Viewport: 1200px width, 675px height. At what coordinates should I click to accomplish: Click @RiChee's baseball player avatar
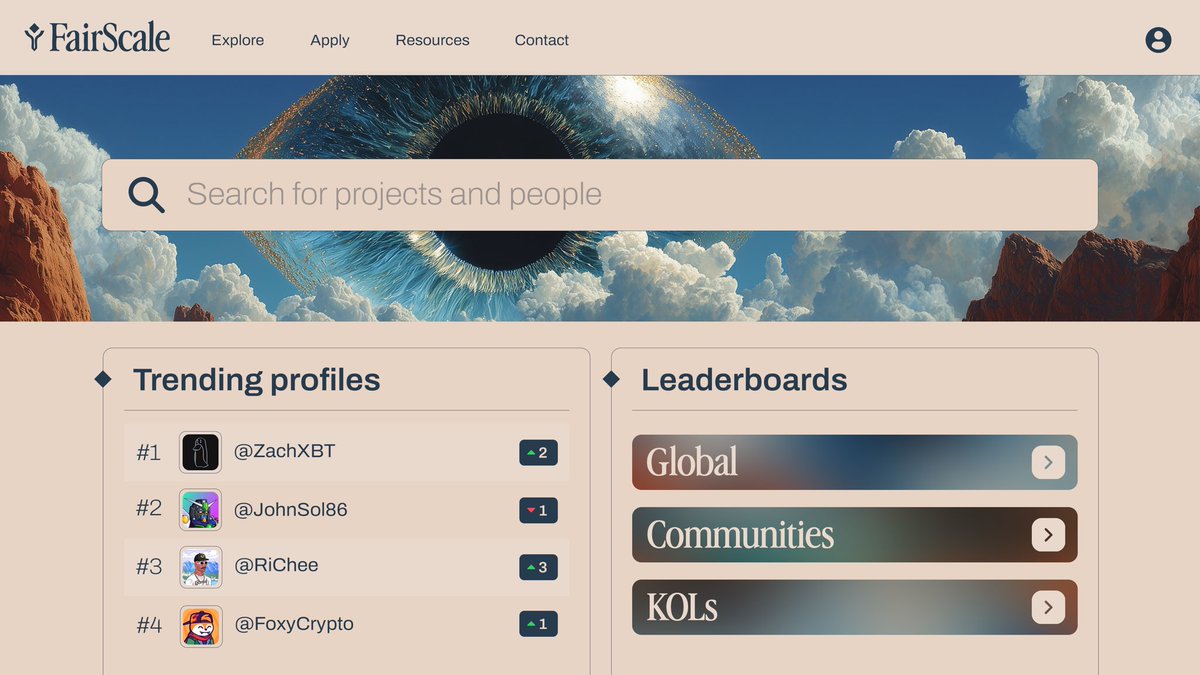(x=200, y=566)
